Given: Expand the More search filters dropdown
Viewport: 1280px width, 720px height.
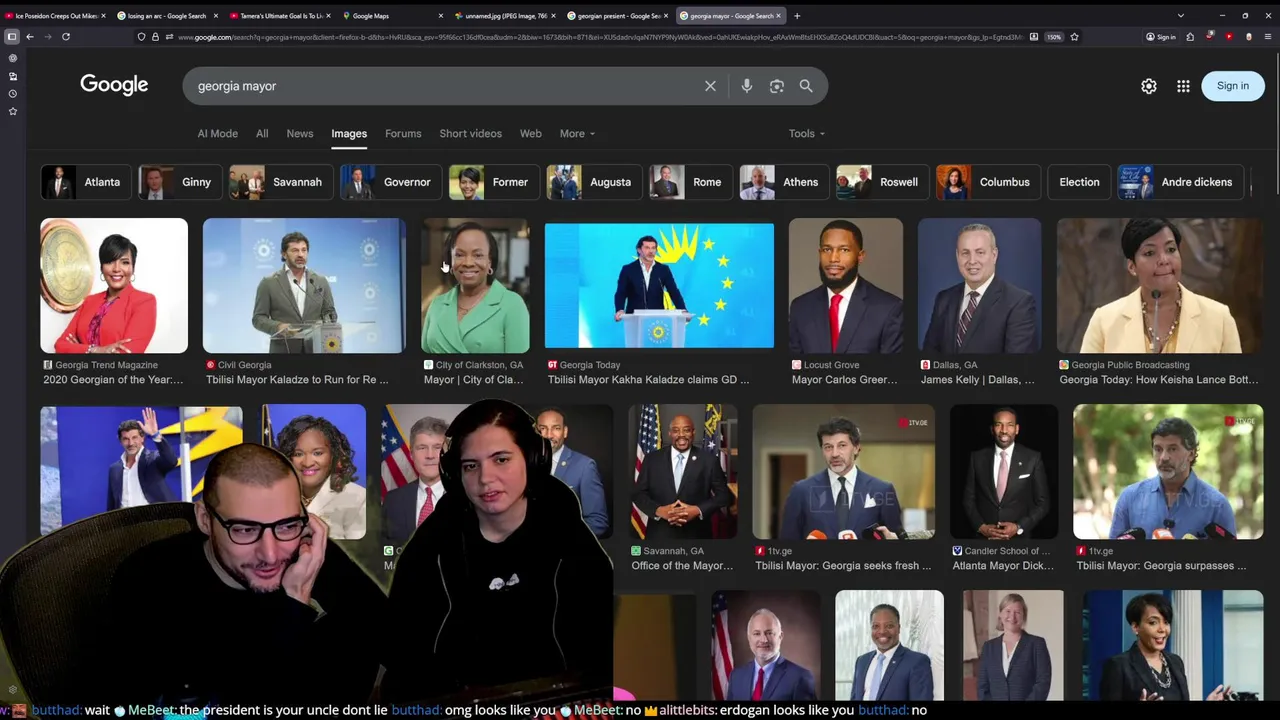Looking at the screenshot, I should coord(577,133).
